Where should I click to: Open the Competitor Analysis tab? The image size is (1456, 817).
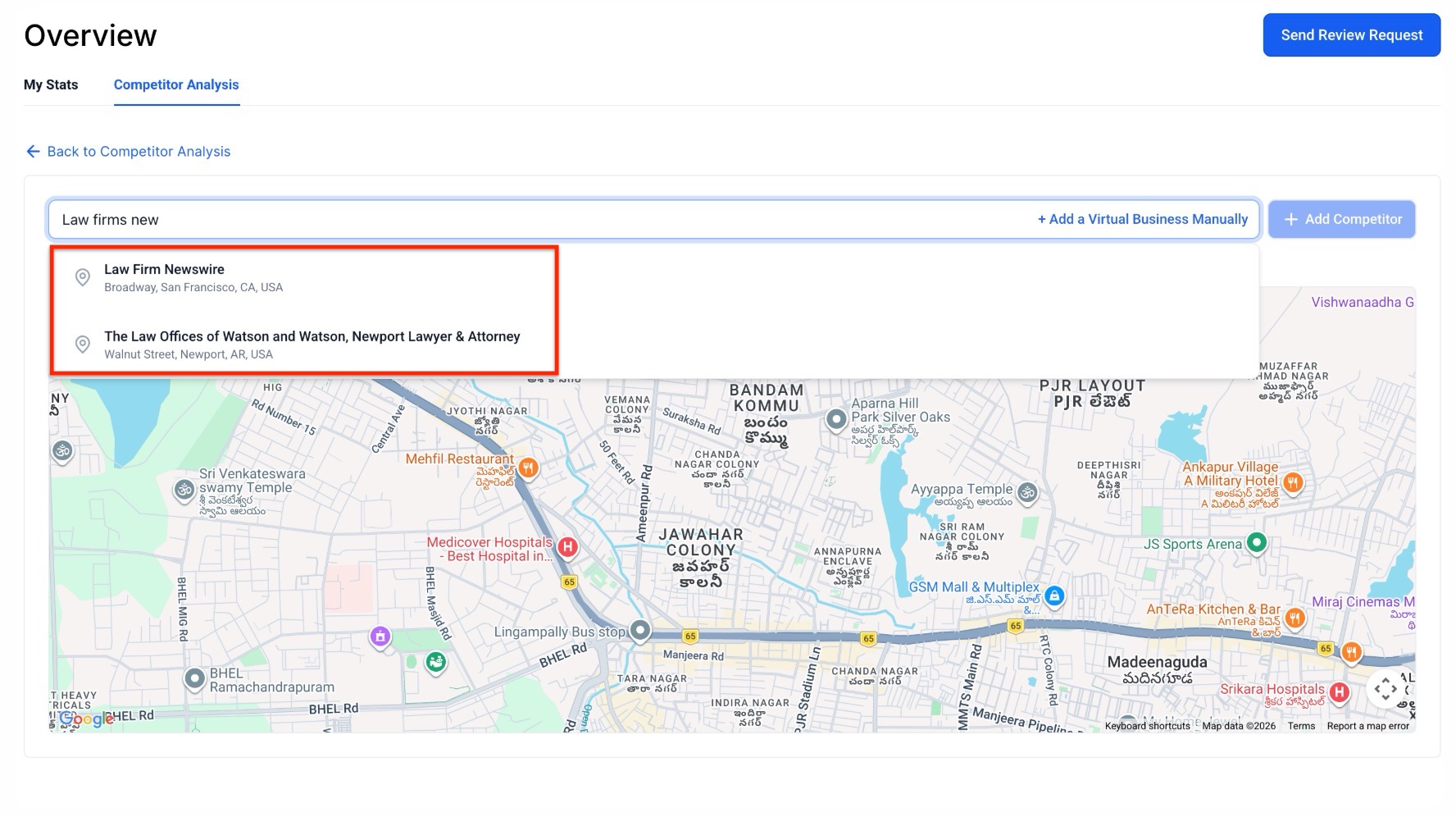click(176, 84)
